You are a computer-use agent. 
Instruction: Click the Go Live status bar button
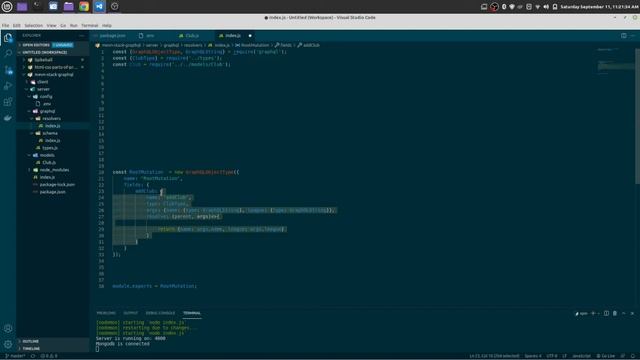pyautogui.click(x=606, y=356)
